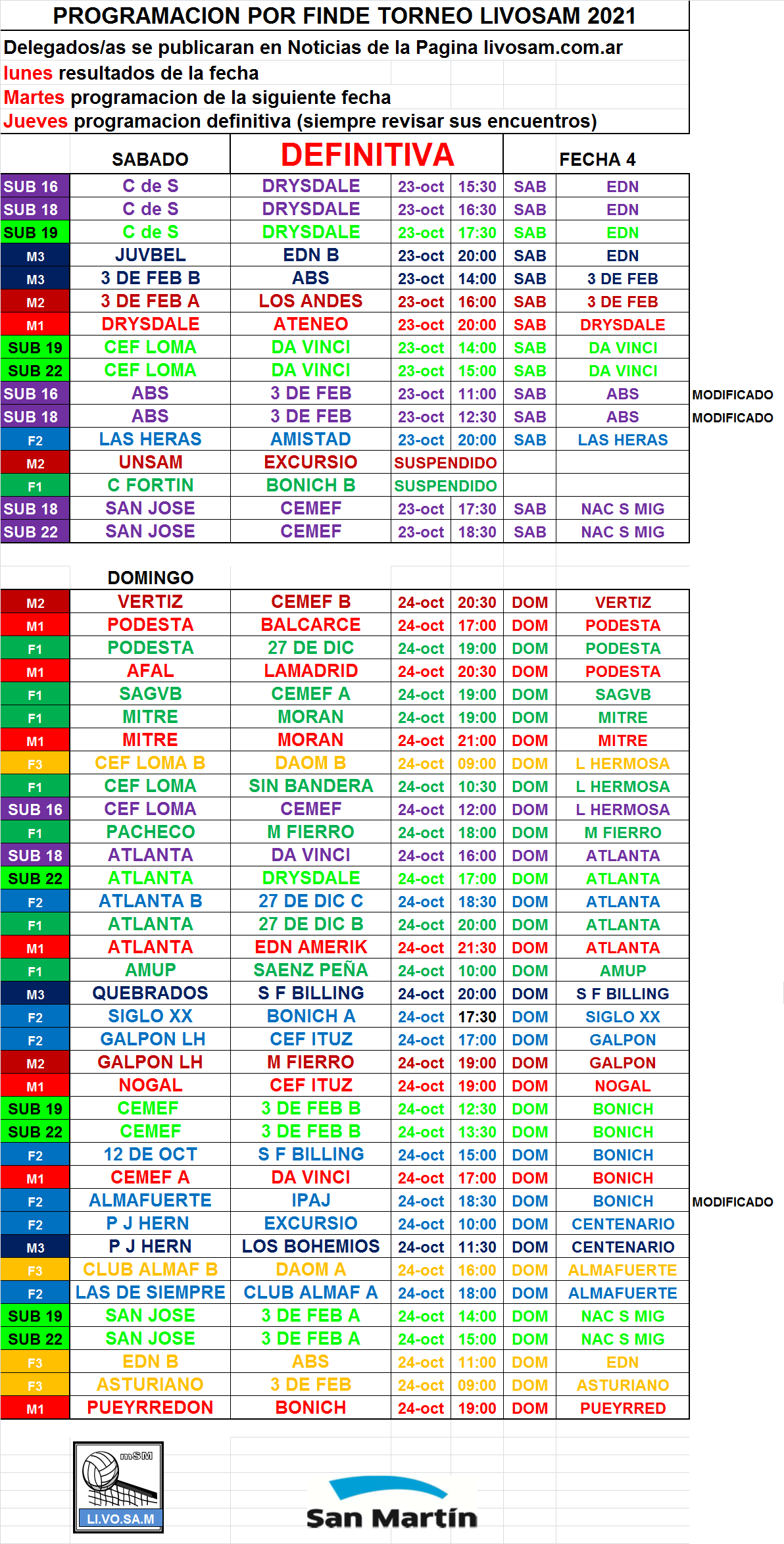Screen dimensions: 784x1544
Task: Click the Jueves programacion definitiva line
Action: (x=300, y=121)
